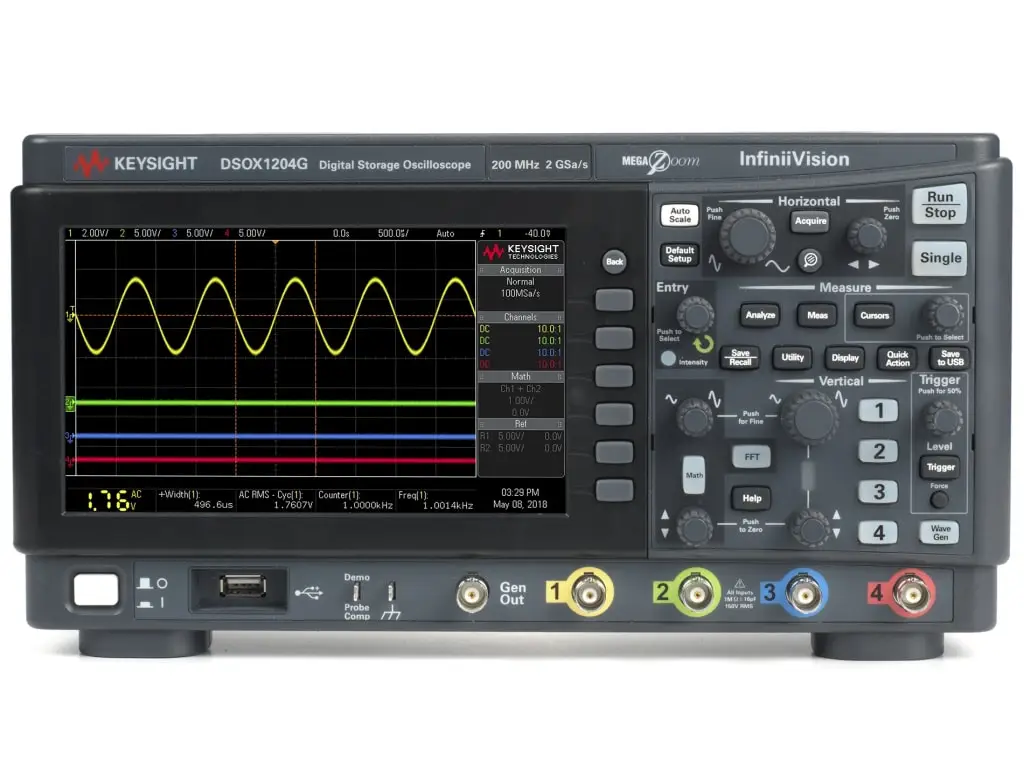
Task: Push the large Horizontal scale knob
Action: (748, 235)
